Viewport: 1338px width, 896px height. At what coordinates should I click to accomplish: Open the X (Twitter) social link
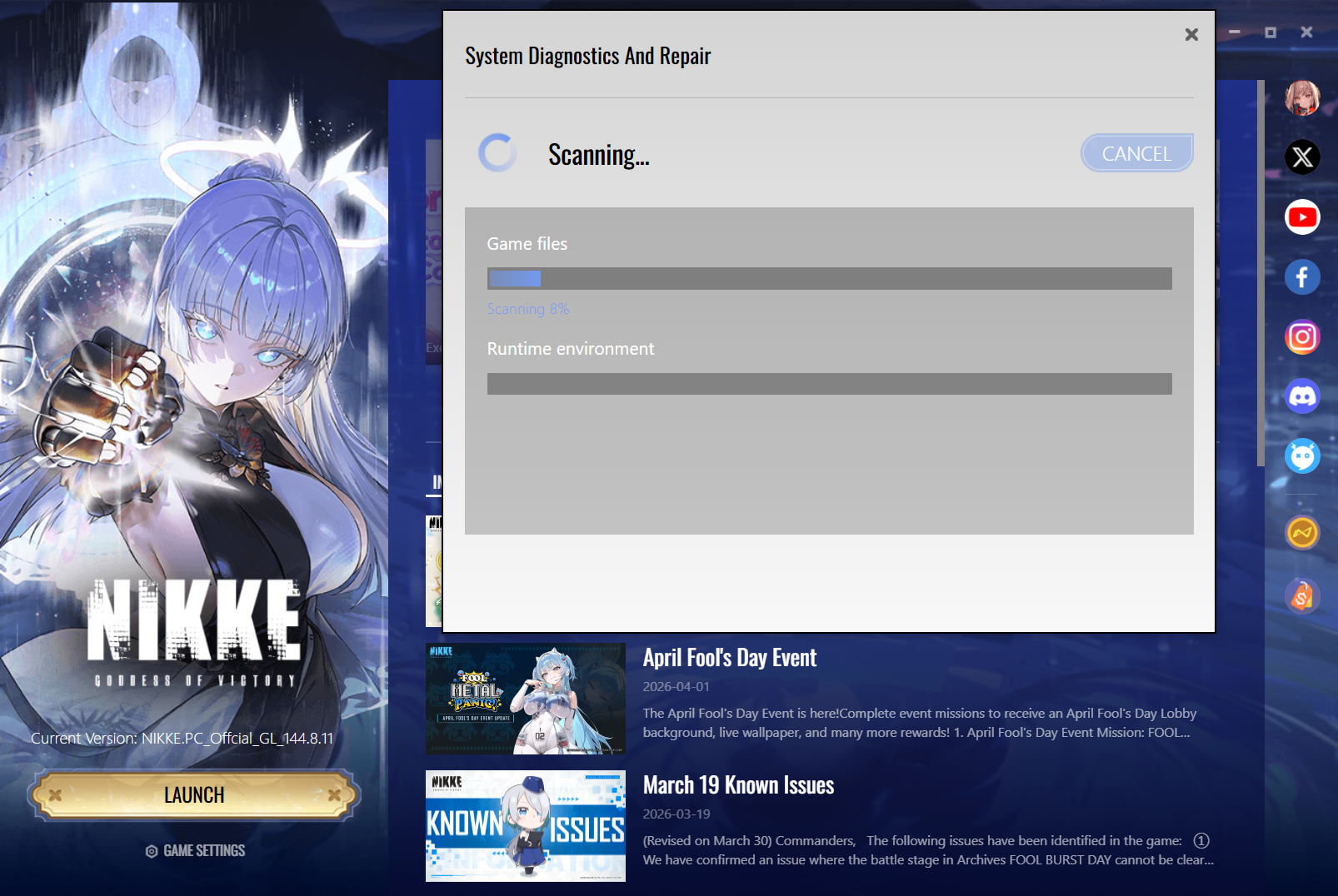point(1302,157)
